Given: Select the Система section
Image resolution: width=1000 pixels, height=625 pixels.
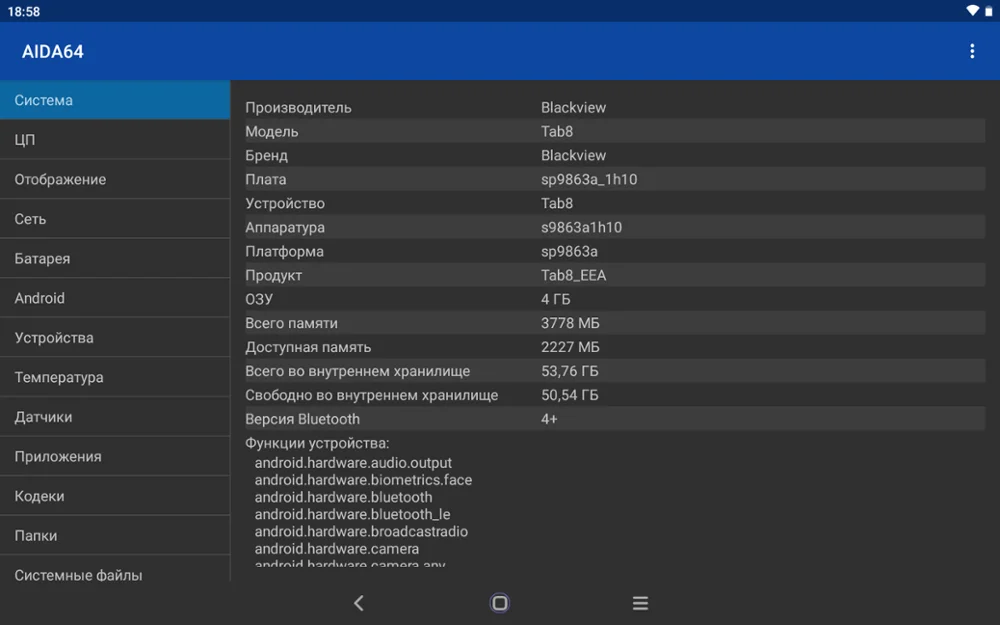Looking at the screenshot, I should [x=115, y=100].
